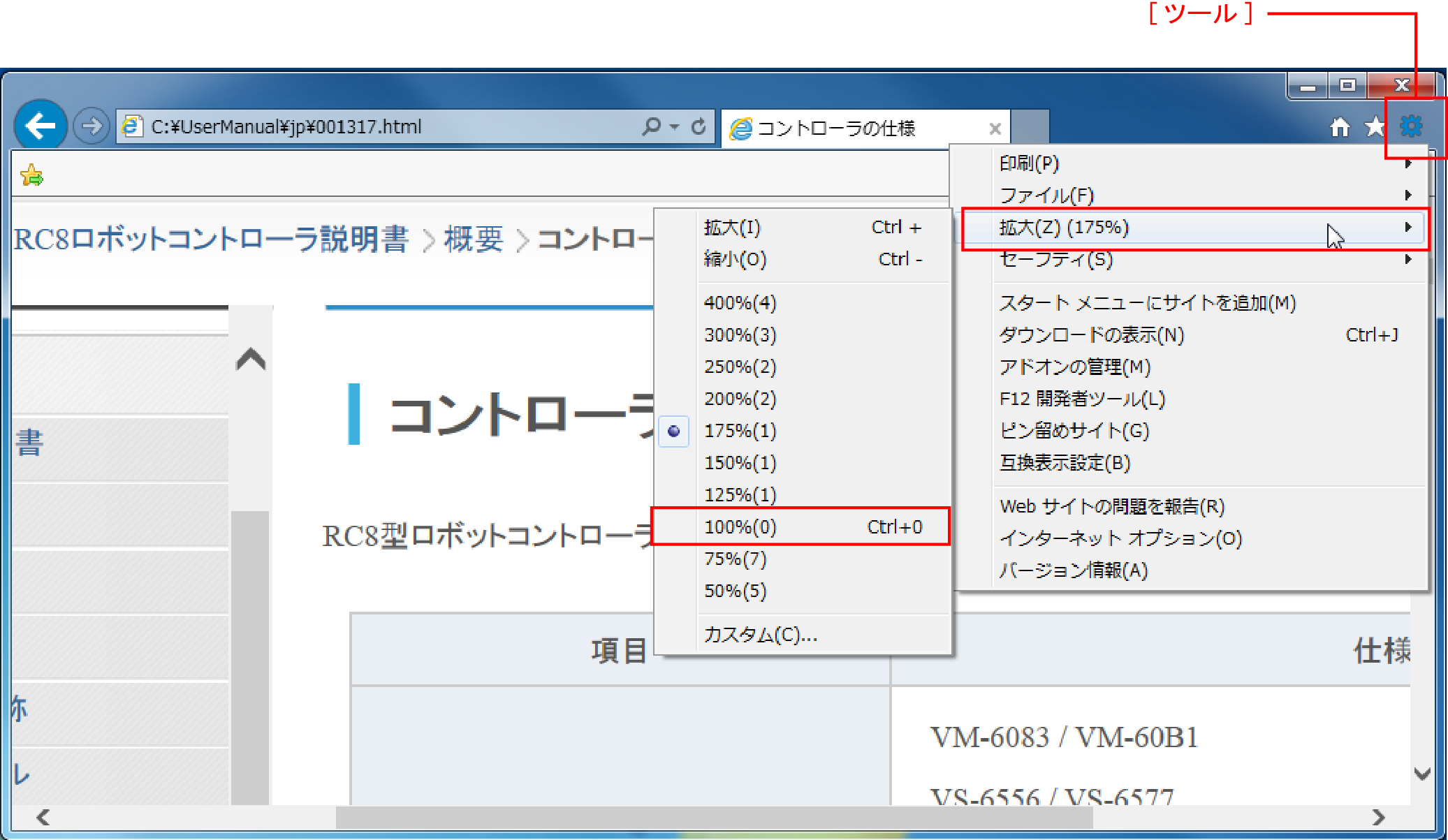Click the horizontal scrollbar thumb at the bottom
Viewport: 1448px width, 840px height.
pos(712,817)
